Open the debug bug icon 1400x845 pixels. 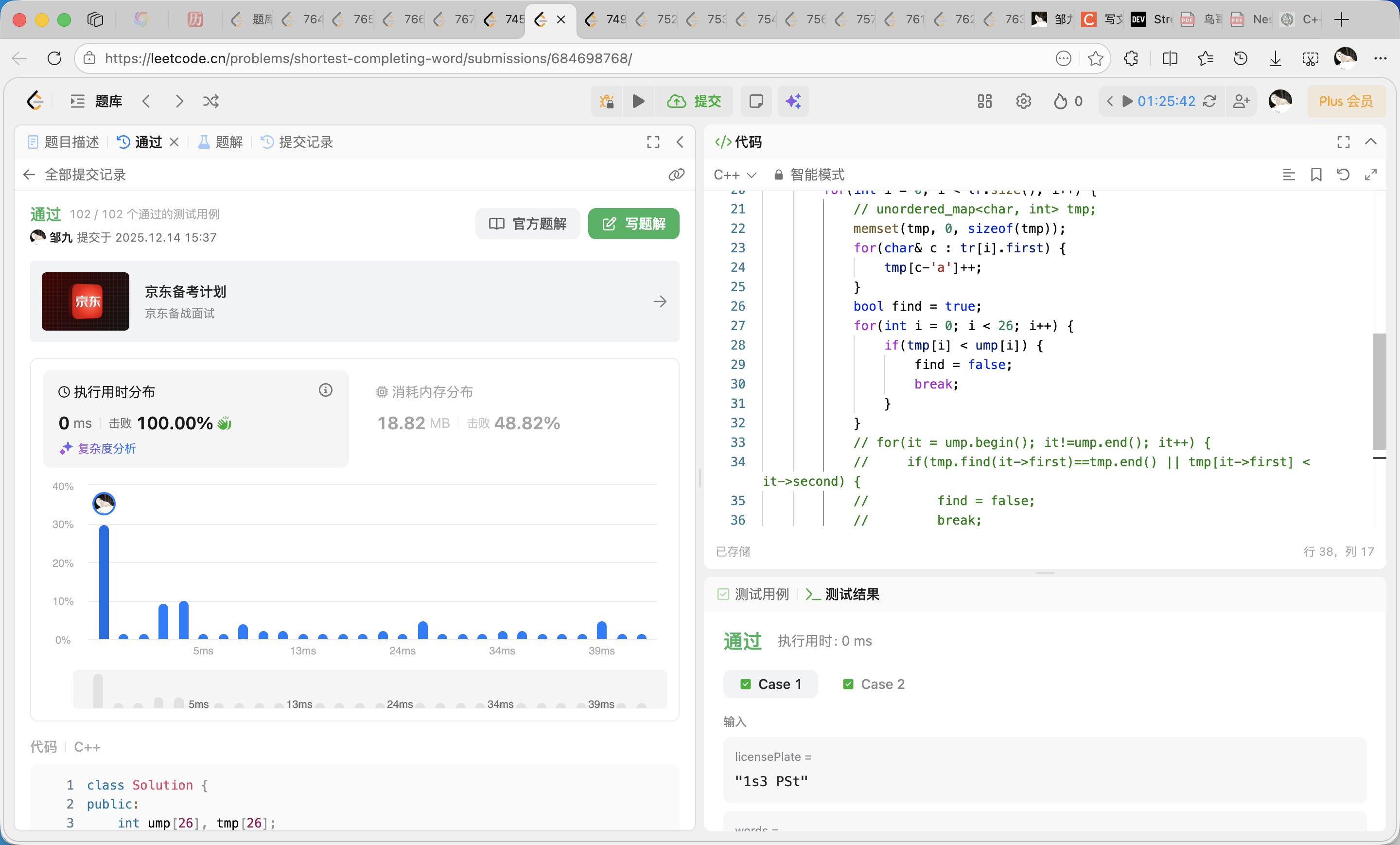[607, 101]
